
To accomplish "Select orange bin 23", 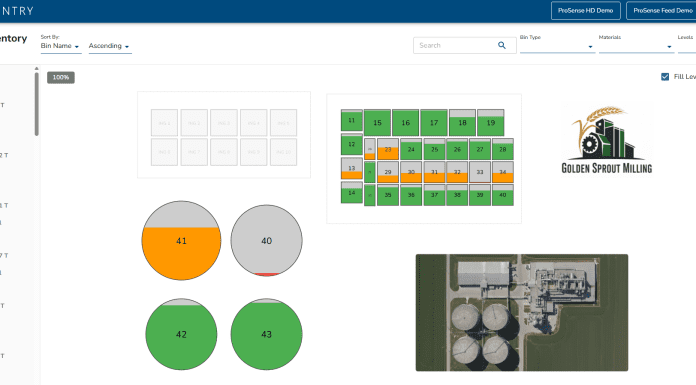I will pos(388,149).
